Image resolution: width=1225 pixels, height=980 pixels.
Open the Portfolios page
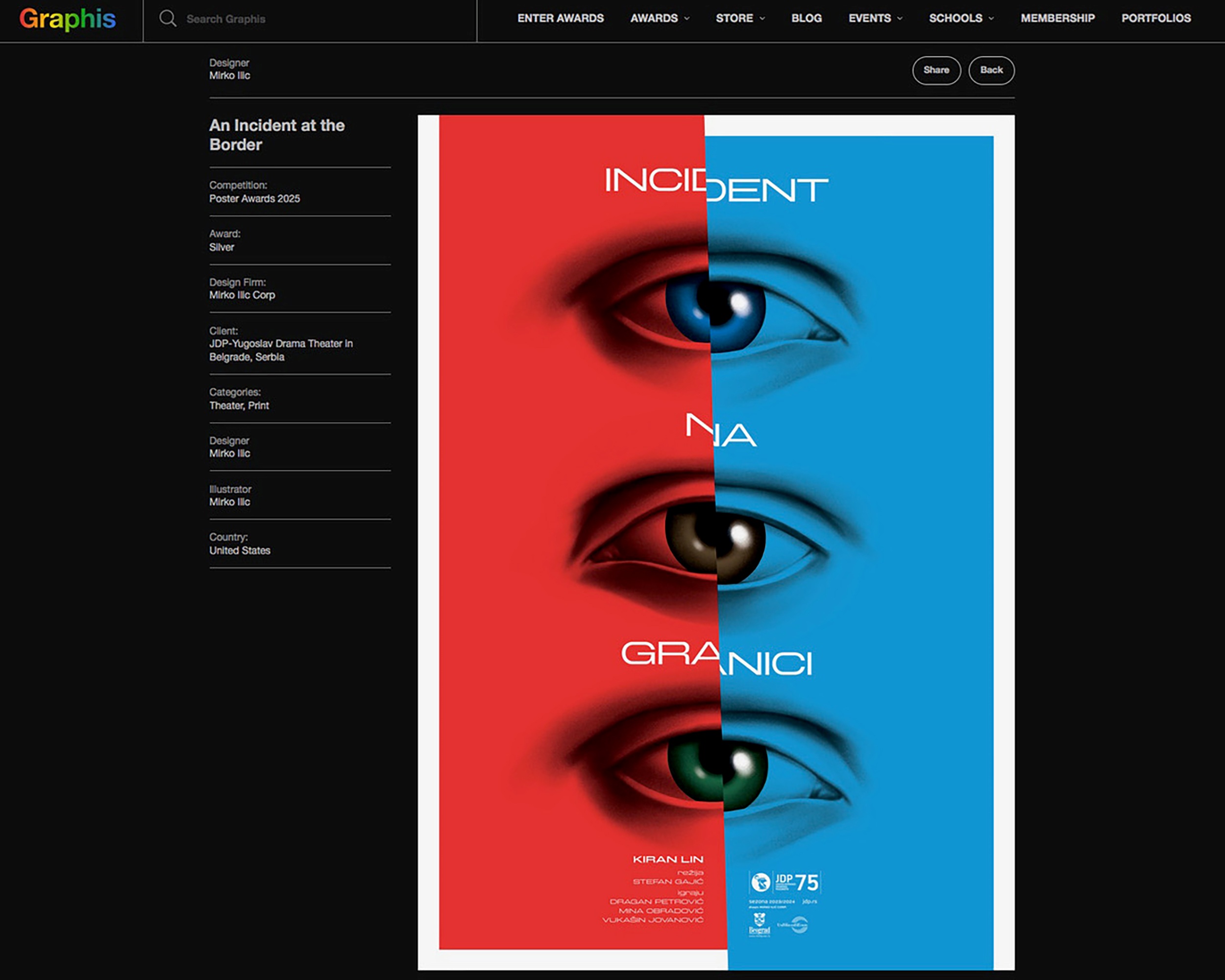[1156, 18]
